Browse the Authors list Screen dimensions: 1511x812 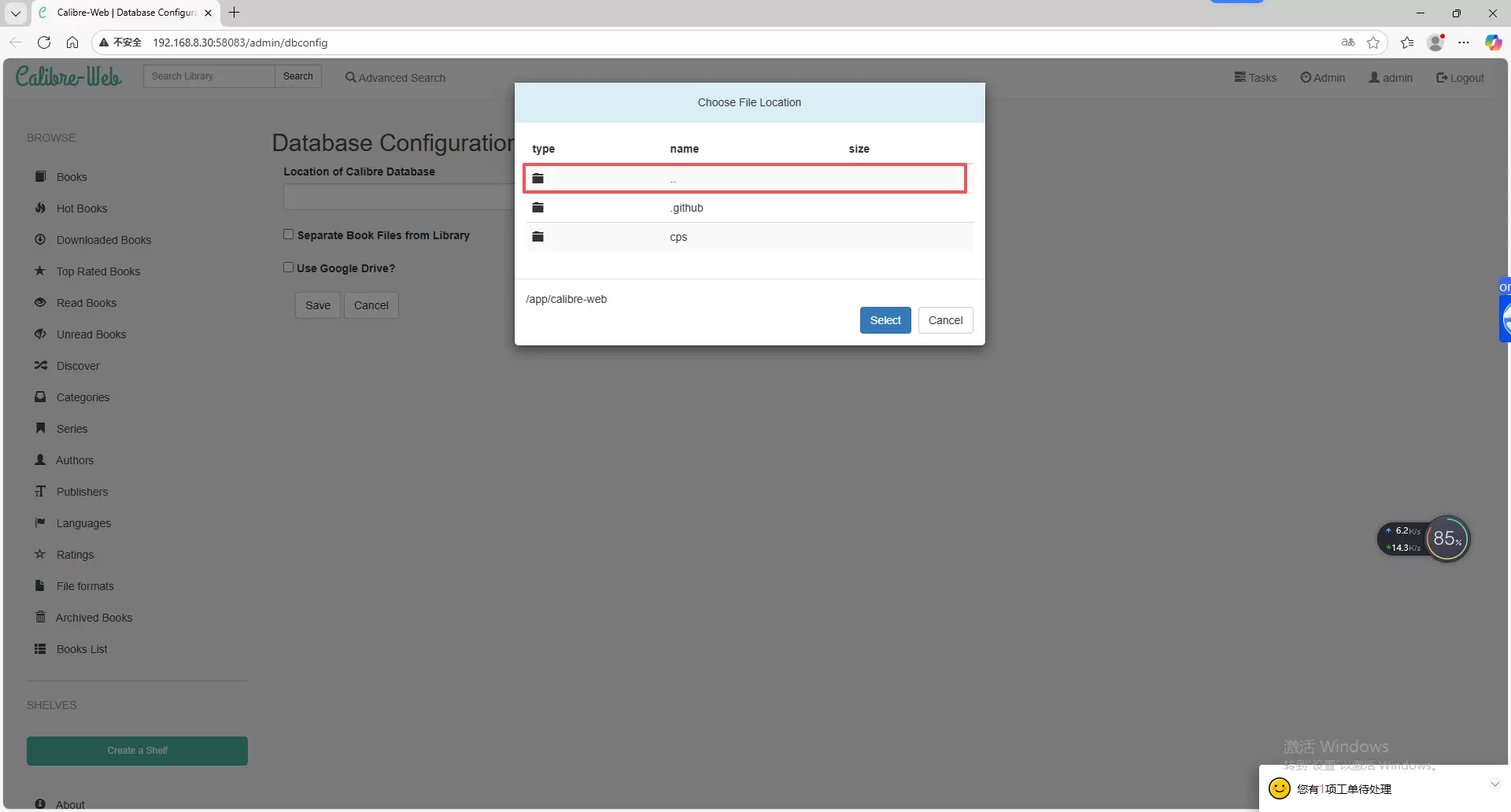pos(74,460)
